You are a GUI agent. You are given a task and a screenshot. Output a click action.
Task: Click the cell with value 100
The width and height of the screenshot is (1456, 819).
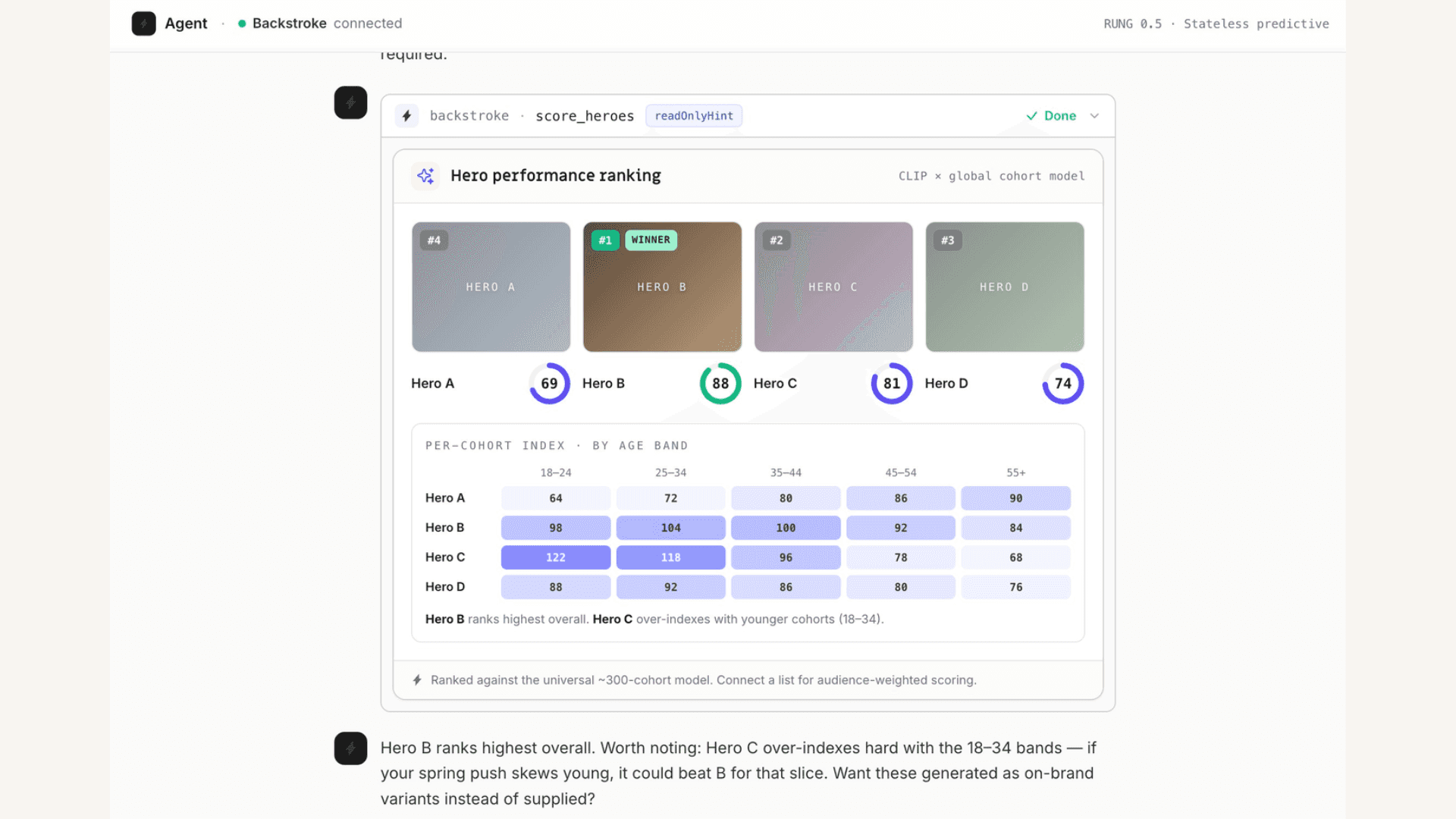pos(786,528)
